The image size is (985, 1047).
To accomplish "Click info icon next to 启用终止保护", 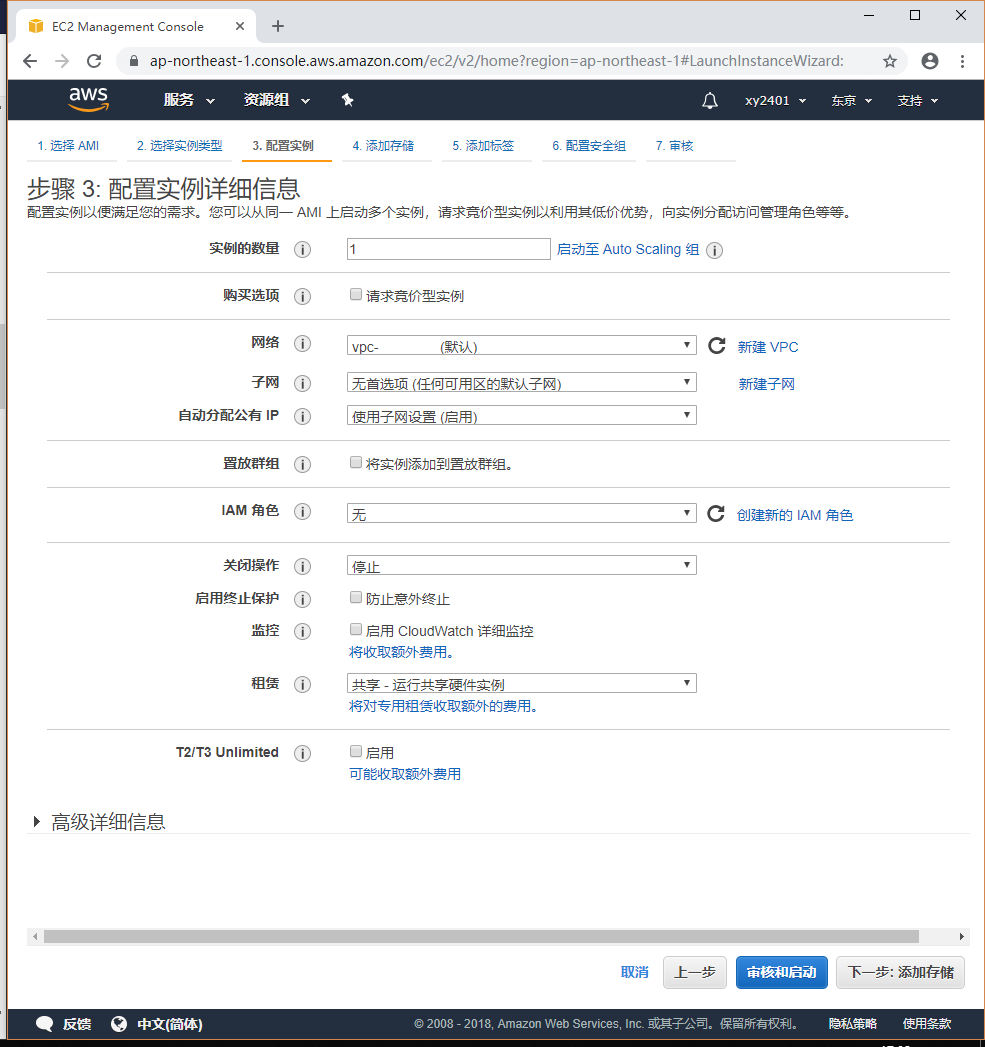I will coord(303,600).
